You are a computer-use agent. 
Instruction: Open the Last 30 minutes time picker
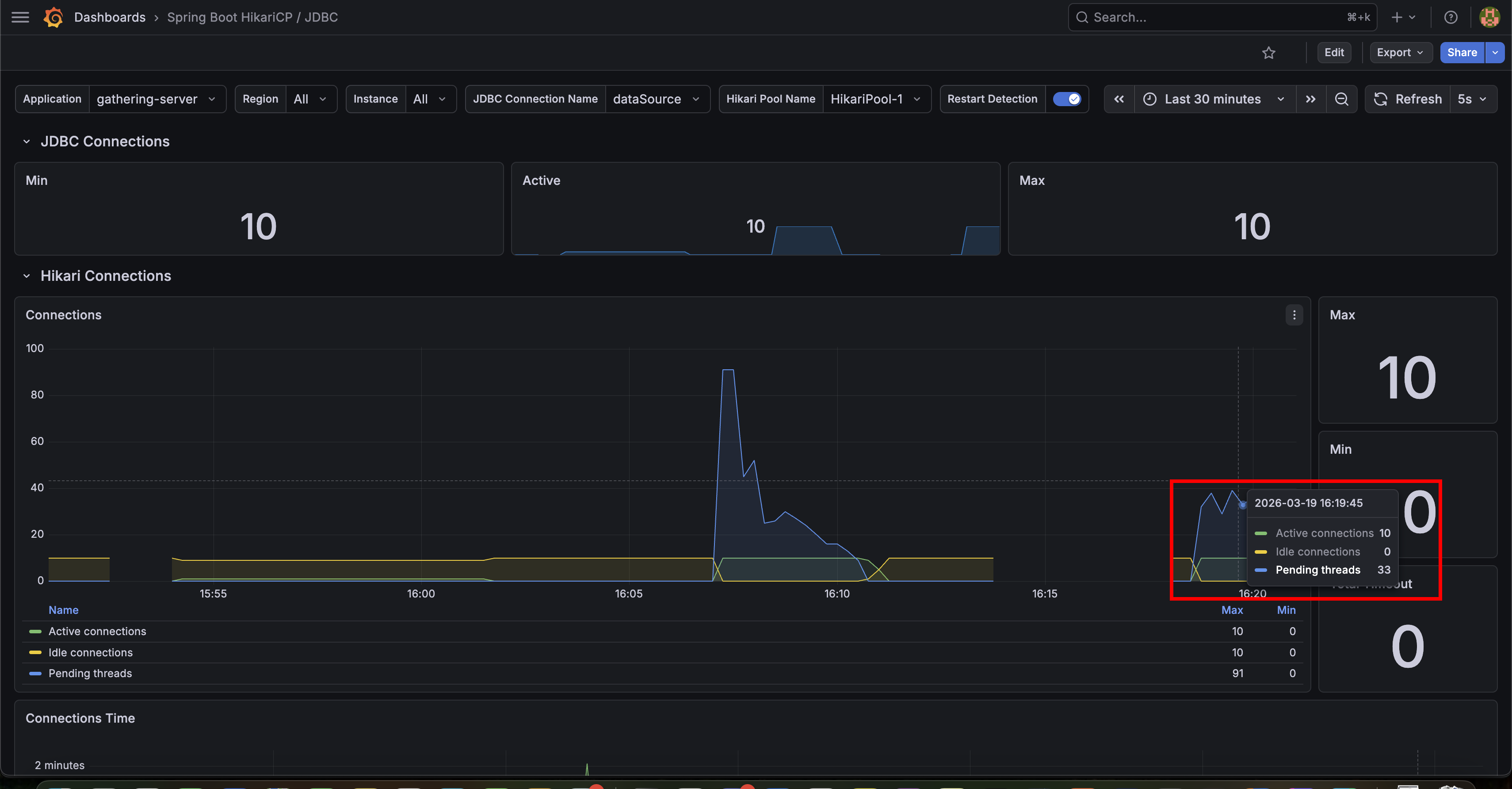pyautogui.click(x=1214, y=99)
